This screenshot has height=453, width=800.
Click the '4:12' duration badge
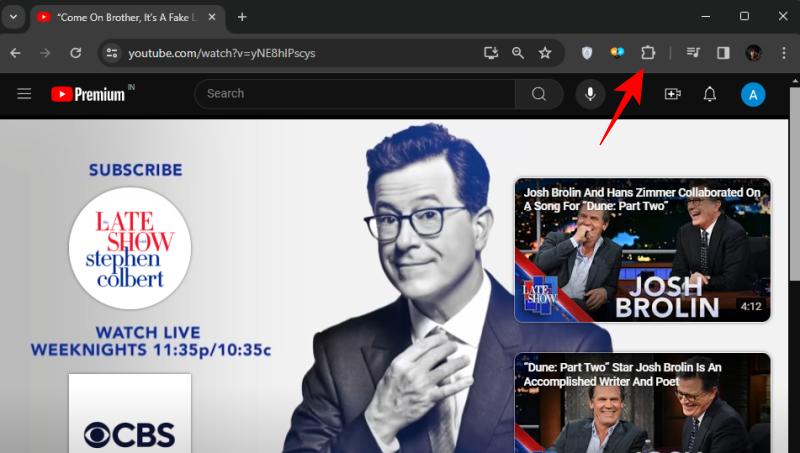tap(751, 306)
